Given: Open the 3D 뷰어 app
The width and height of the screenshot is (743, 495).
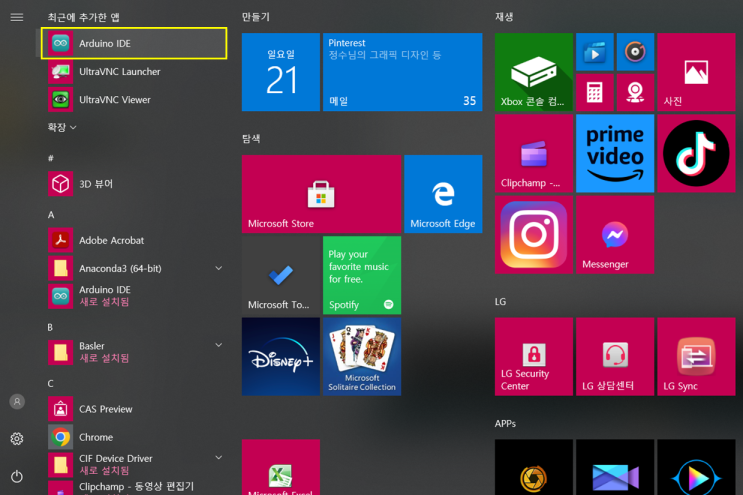Looking at the screenshot, I should point(134,184).
